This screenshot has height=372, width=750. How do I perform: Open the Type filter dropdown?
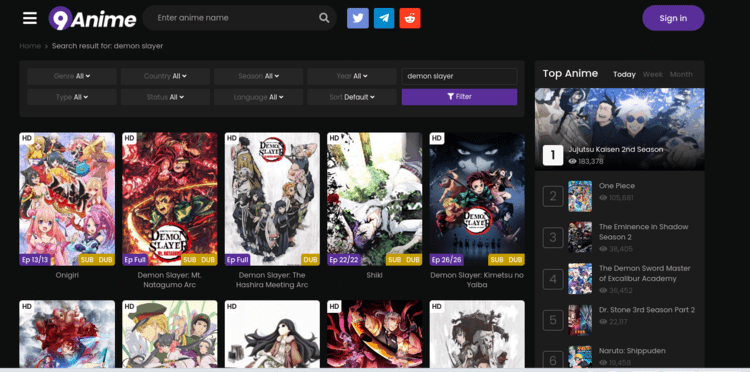click(x=72, y=97)
